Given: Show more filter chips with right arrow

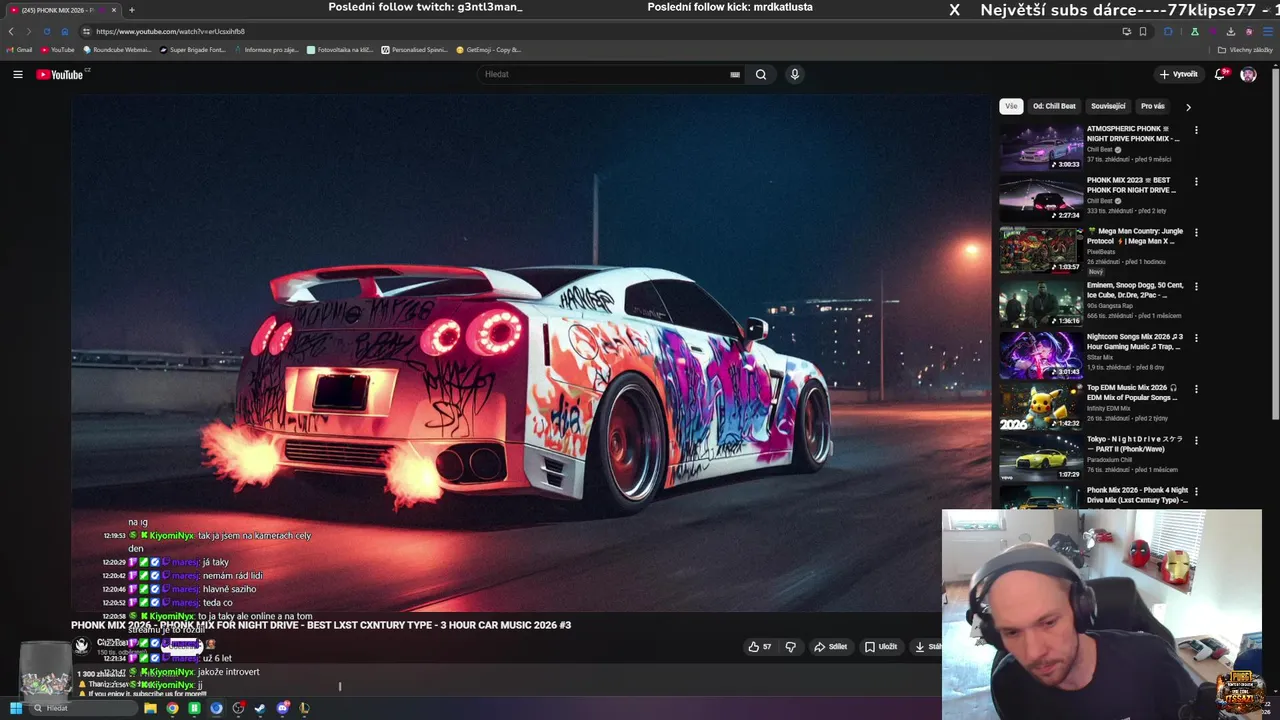Looking at the screenshot, I should click(x=1188, y=106).
